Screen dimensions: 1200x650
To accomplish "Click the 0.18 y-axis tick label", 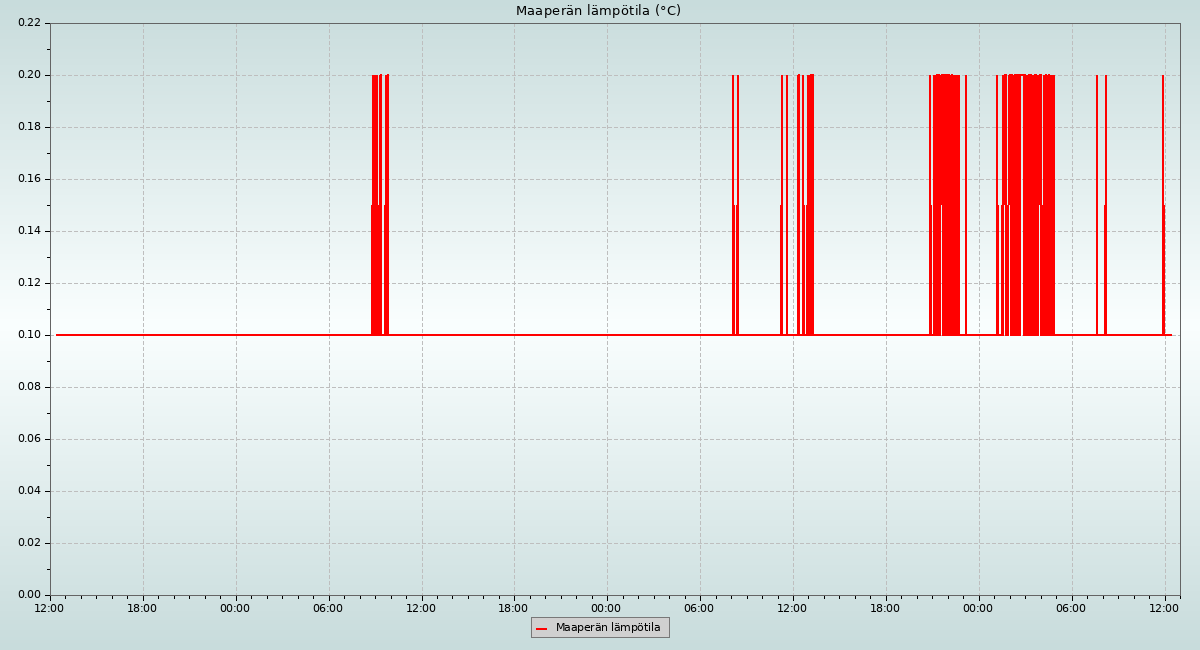I will coord(29,127).
